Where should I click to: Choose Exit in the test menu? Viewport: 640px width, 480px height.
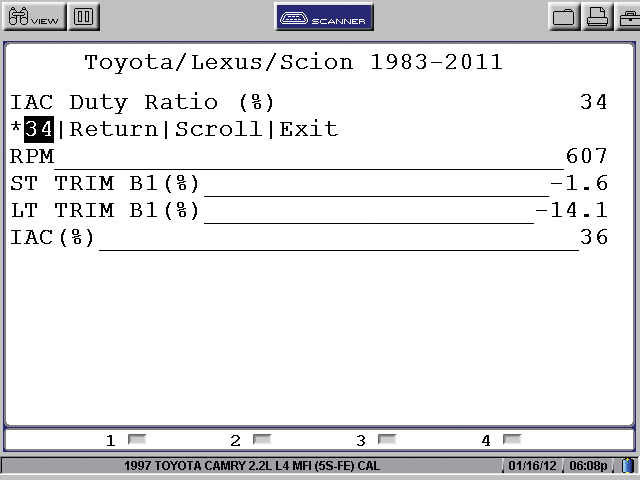(x=309, y=129)
